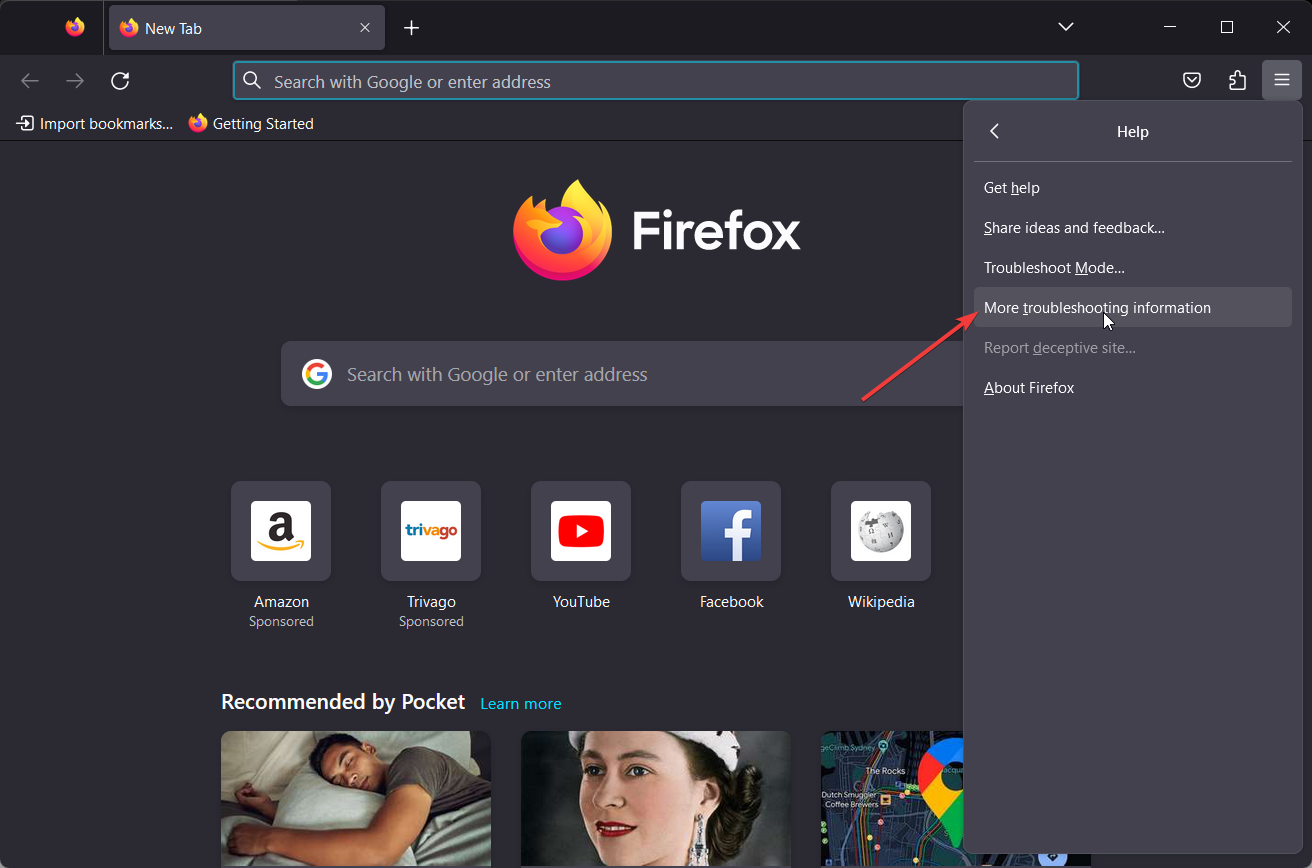Image resolution: width=1312 pixels, height=868 pixels.
Task: Click the large Firefox logo
Action: (562, 230)
